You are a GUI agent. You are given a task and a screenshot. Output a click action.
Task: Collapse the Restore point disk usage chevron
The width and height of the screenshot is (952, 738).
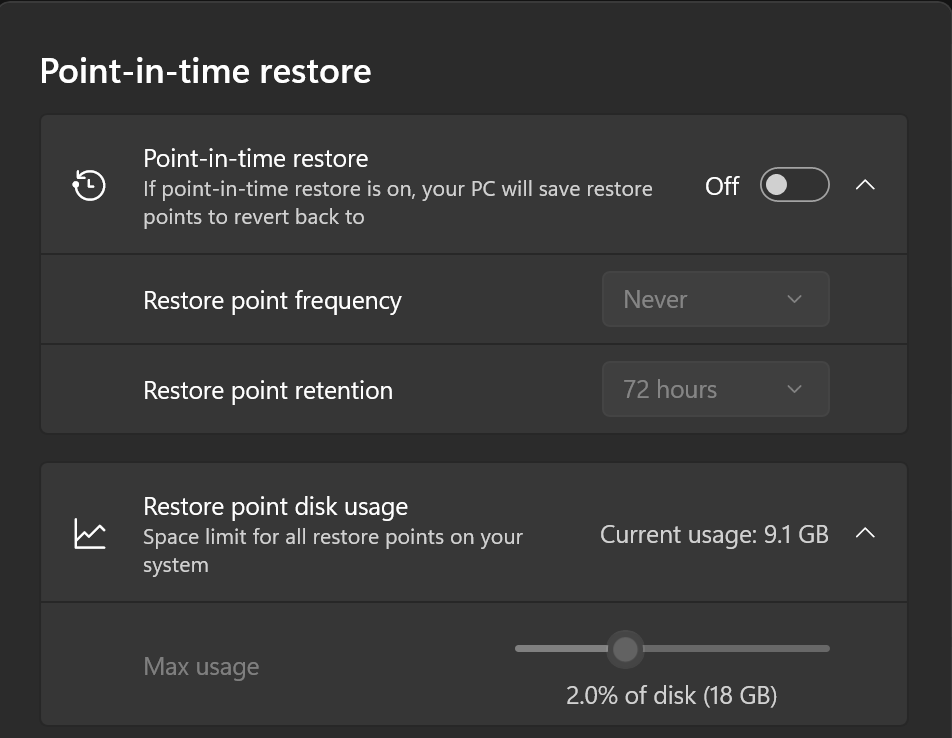click(x=865, y=533)
